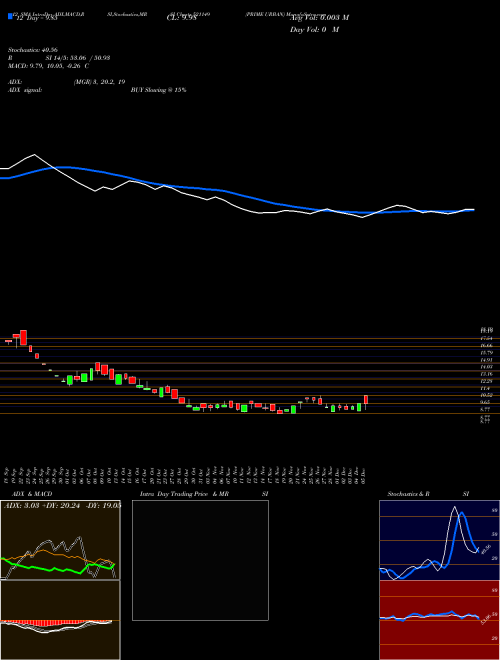Viewport: 500px width, 660px height.
Task: Click the 10.52 price level label
Action: [486, 395]
